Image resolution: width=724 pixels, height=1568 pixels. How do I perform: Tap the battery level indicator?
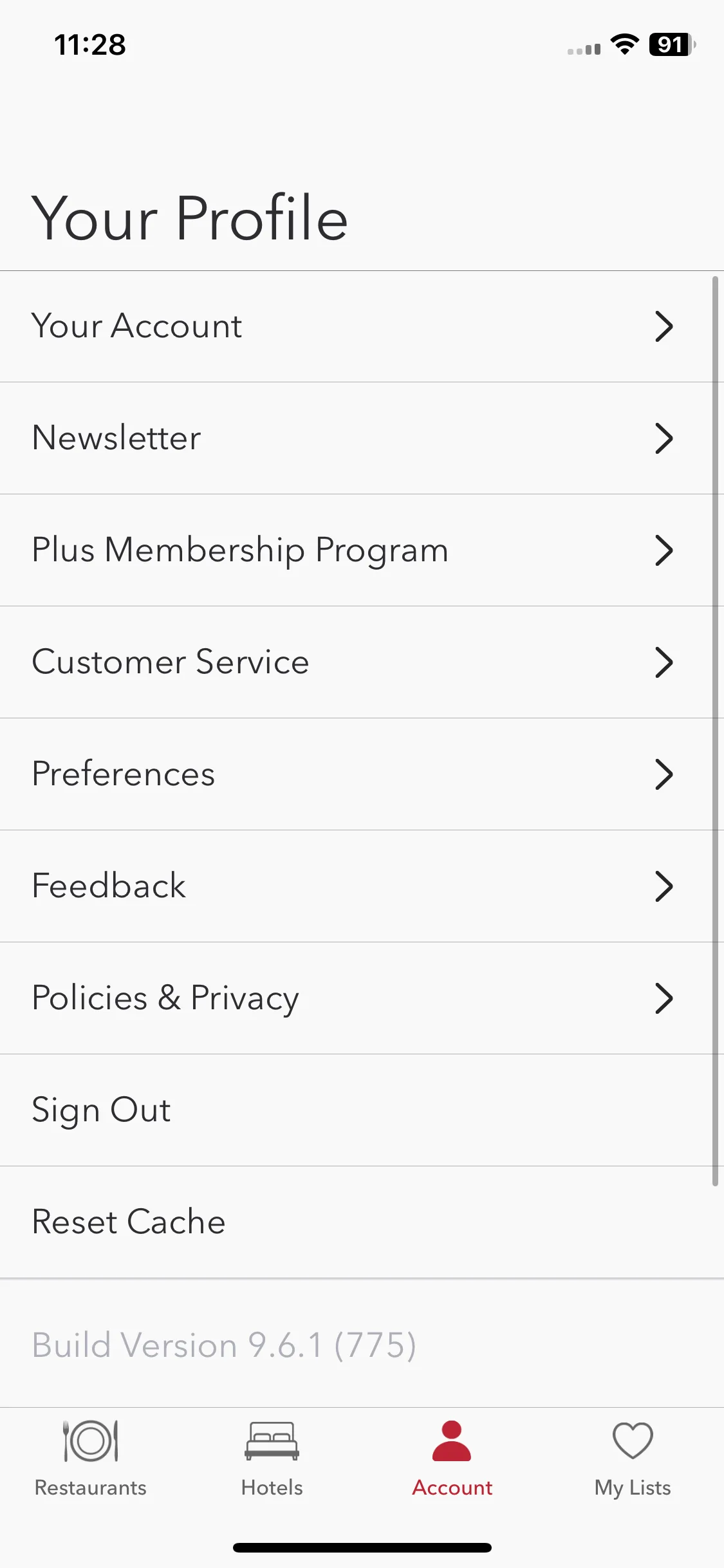(672, 44)
